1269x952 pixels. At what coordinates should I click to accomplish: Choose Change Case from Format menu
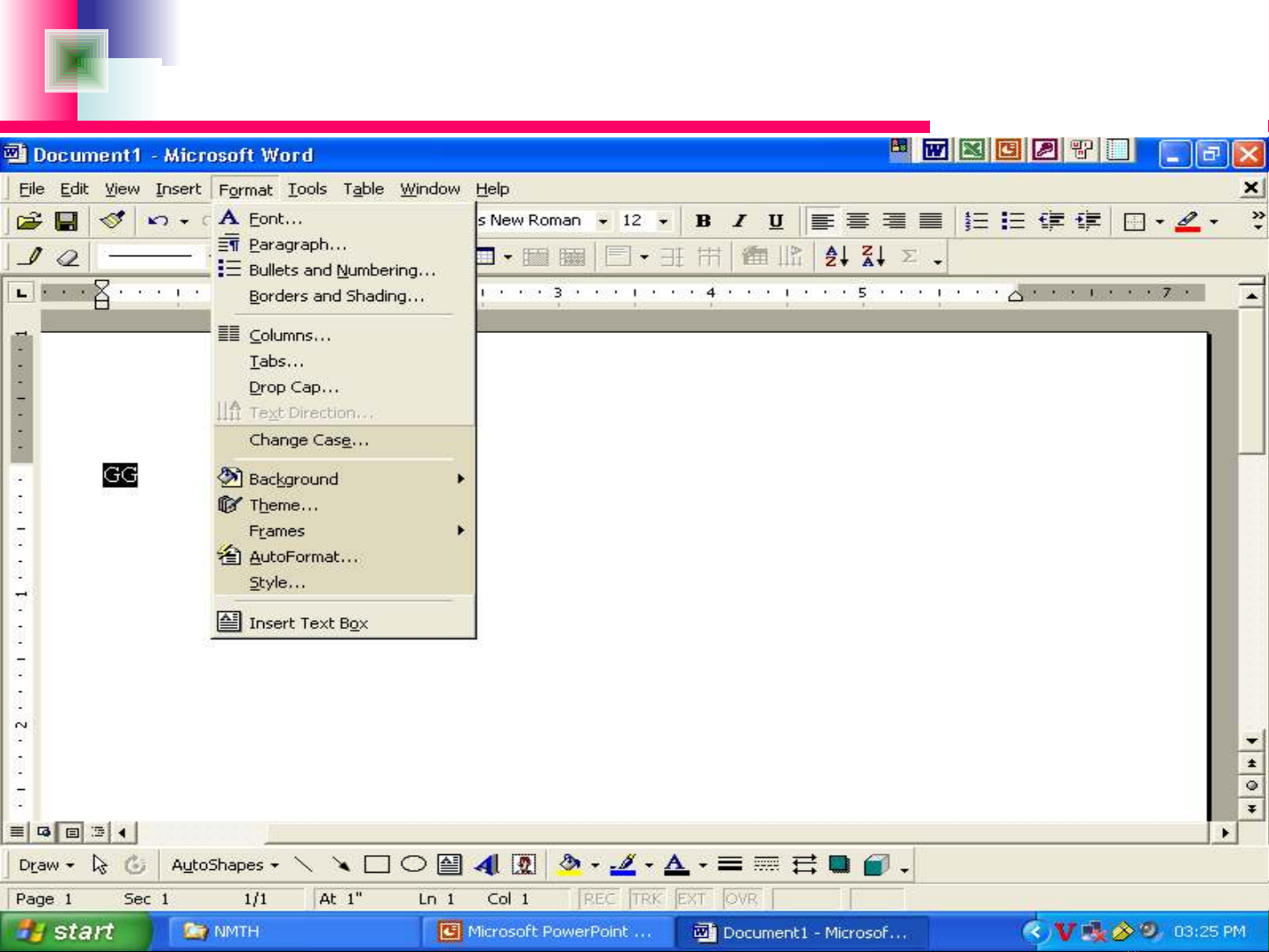tap(308, 440)
